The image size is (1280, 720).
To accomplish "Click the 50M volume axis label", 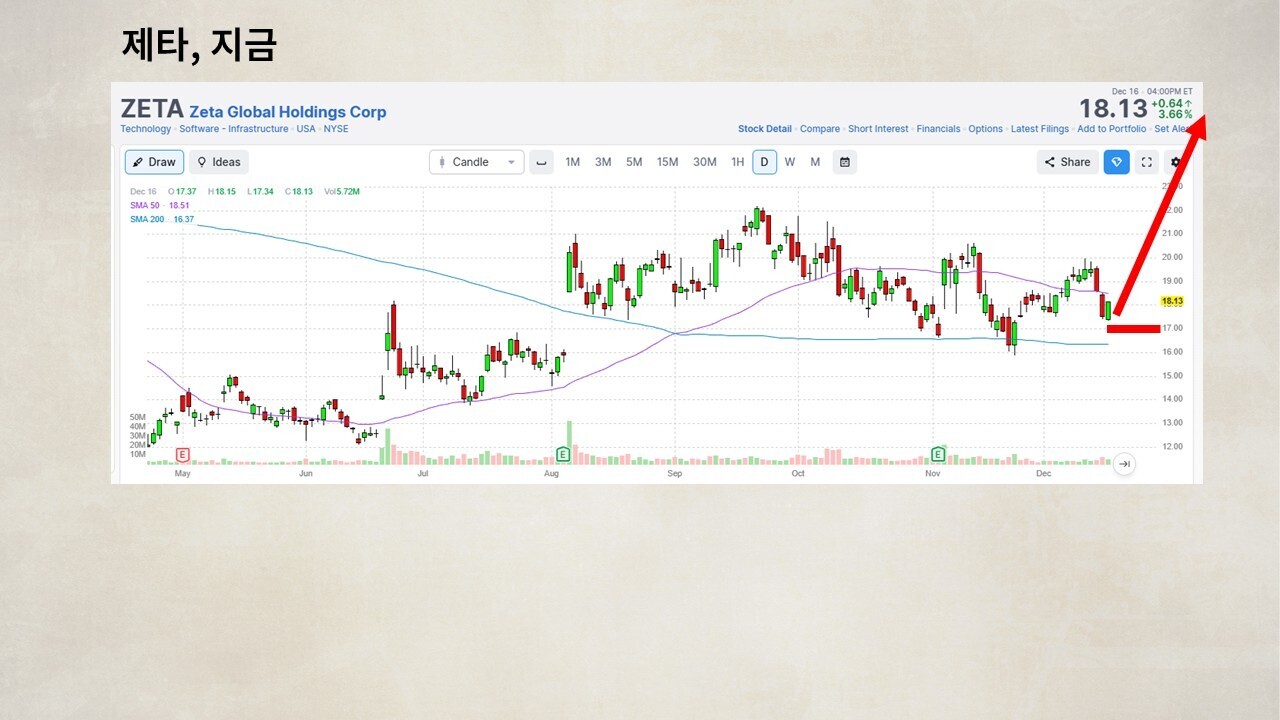I will pos(138,417).
